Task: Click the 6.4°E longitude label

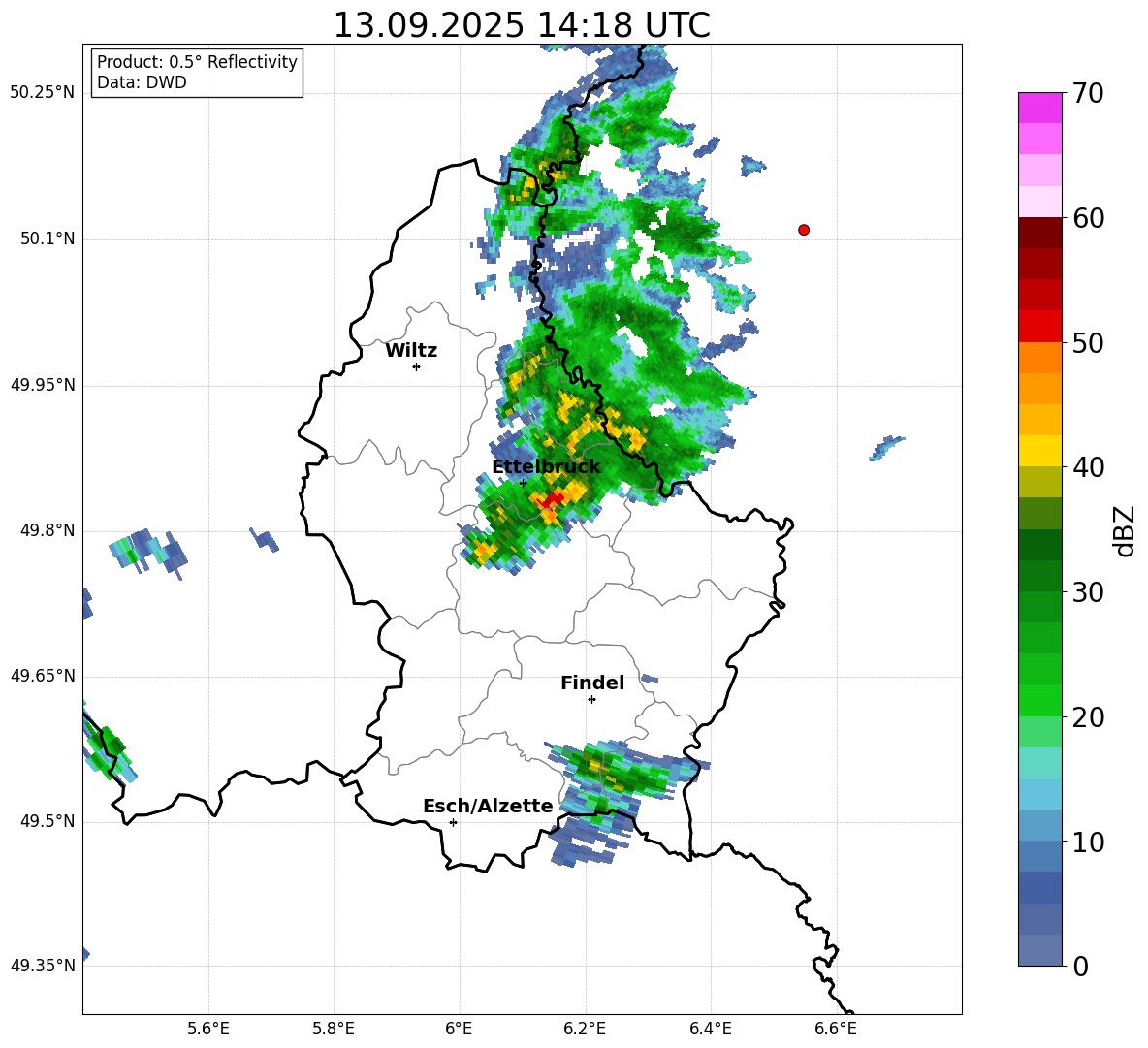Action: 710,1029
